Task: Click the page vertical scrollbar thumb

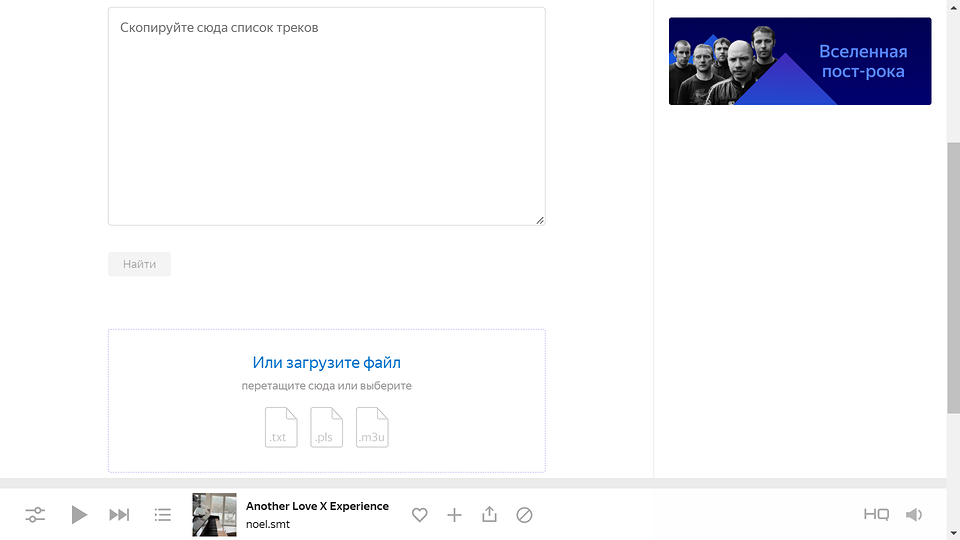Action: tap(953, 277)
